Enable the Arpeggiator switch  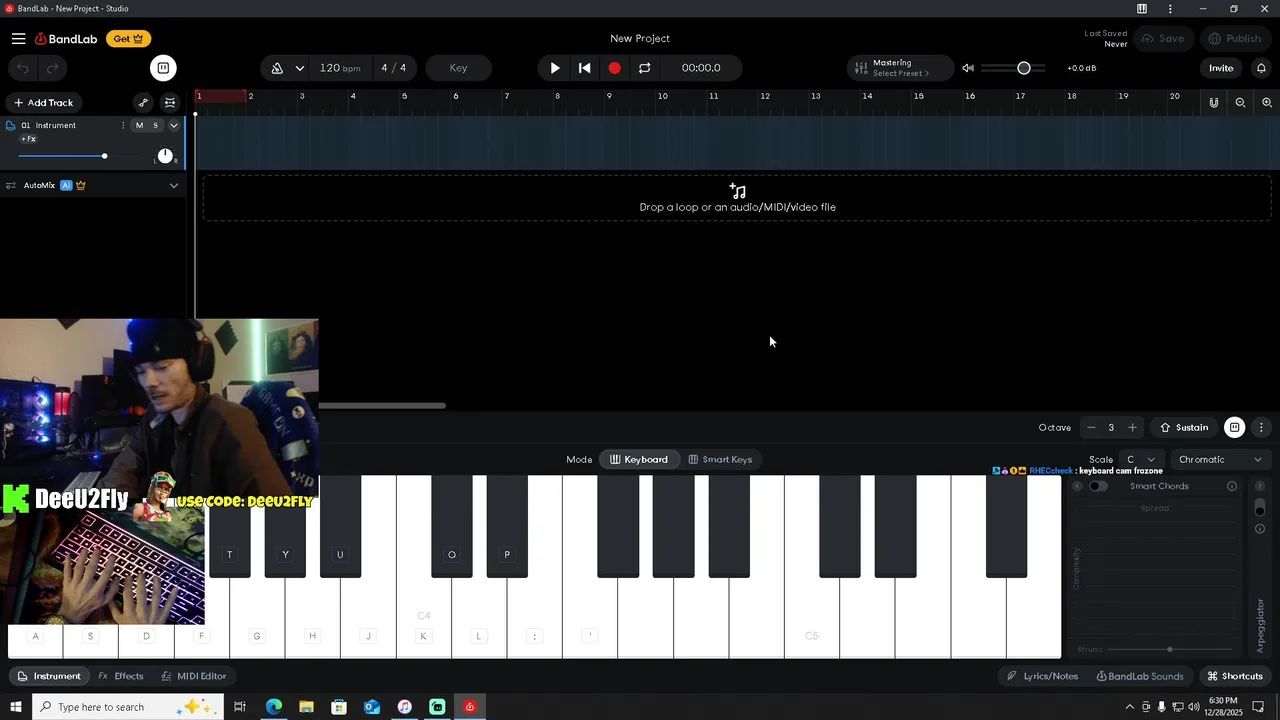click(x=1260, y=507)
